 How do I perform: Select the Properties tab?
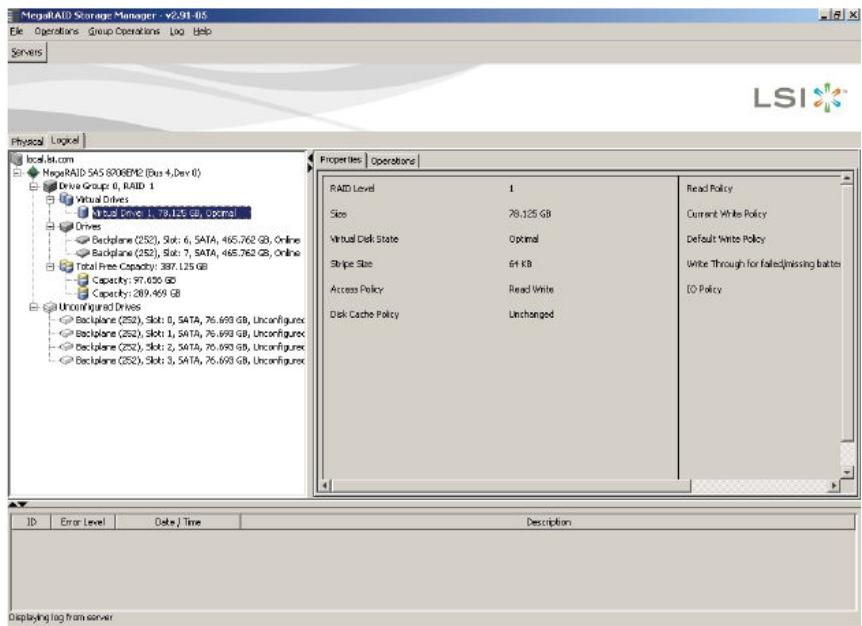click(x=341, y=159)
